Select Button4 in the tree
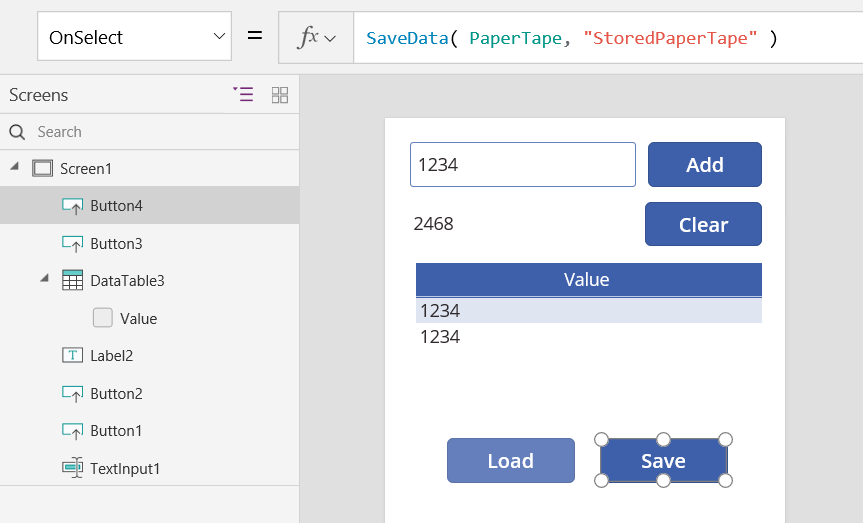This screenshot has height=523, width=863. [x=116, y=205]
